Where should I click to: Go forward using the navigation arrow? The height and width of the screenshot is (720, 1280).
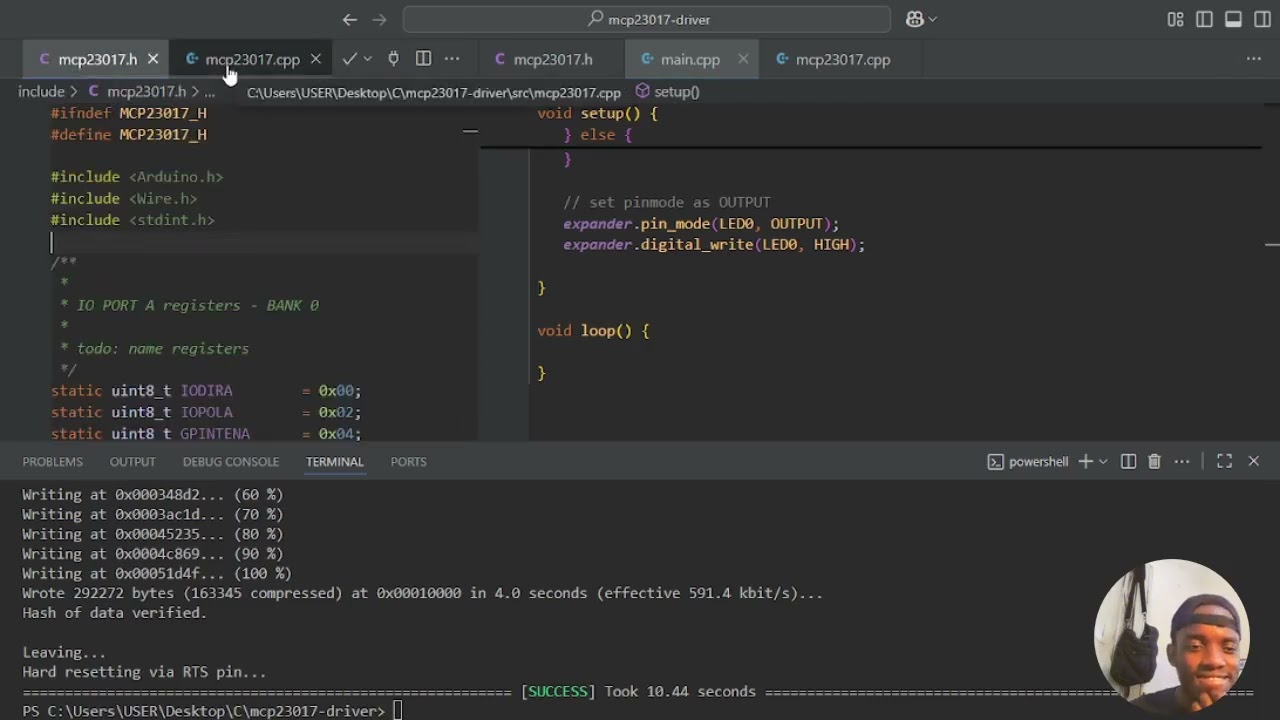pyautogui.click(x=379, y=19)
